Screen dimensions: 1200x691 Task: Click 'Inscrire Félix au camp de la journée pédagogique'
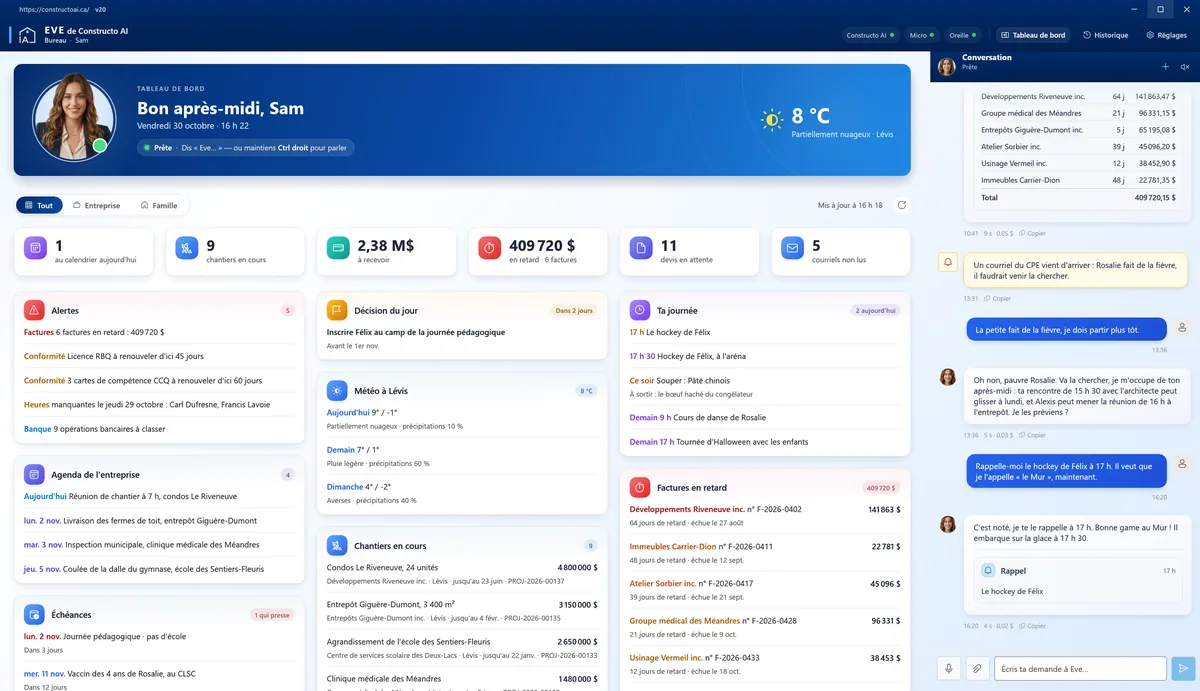click(x=416, y=332)
